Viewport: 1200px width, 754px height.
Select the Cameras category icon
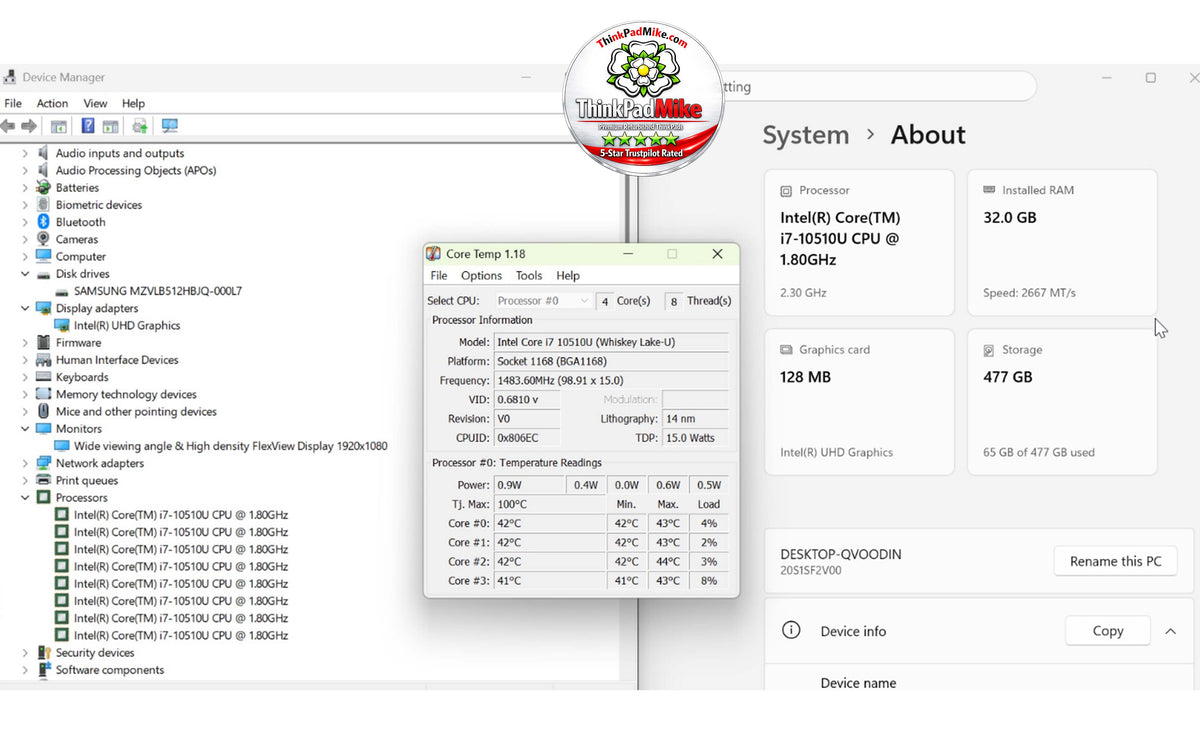[43, 239]
